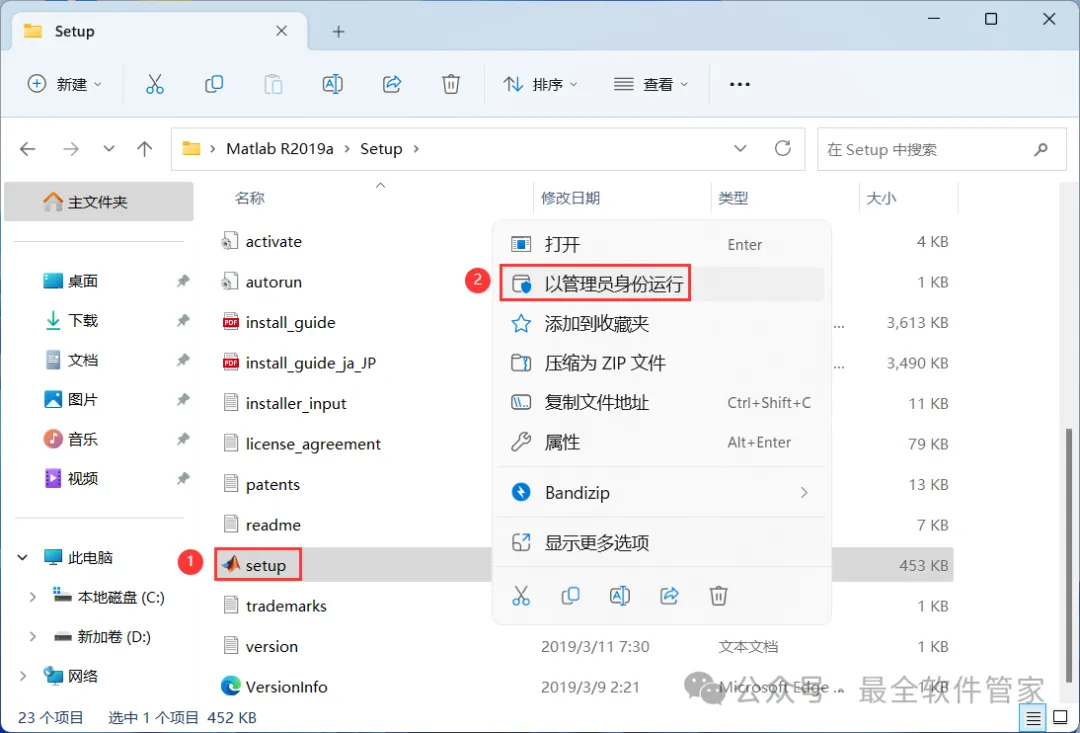
Task: Expand the 新加卷 (D:) node
Action: (x=32, y=637)
